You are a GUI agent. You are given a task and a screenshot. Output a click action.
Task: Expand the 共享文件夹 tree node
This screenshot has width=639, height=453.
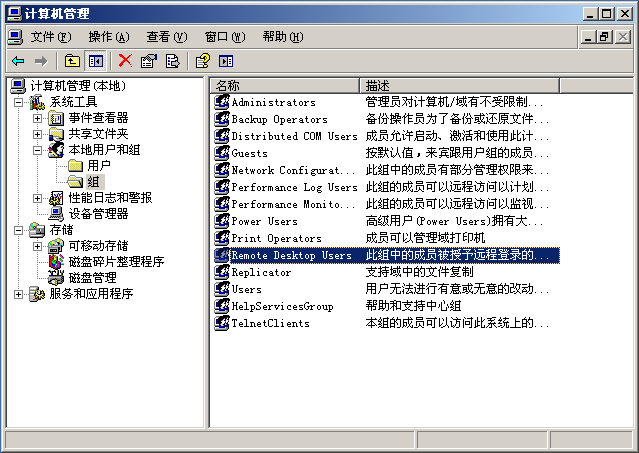click(37, 134)
